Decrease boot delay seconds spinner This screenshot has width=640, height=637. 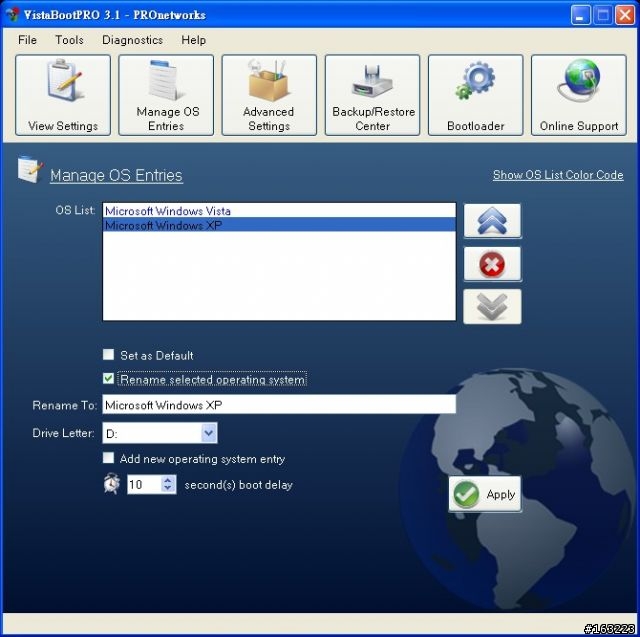click(x=168, y=489)
